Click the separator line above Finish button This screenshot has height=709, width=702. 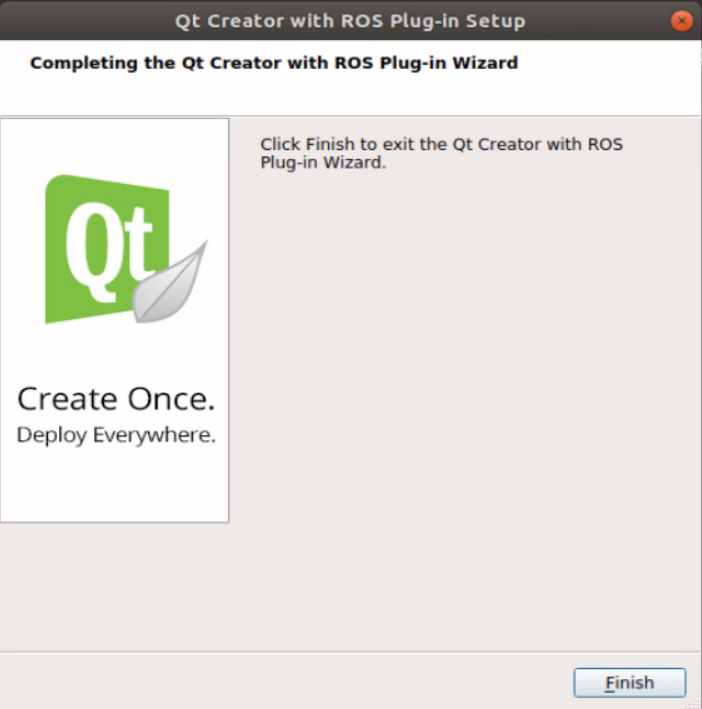pyautogui.click(x=350, y=652)
